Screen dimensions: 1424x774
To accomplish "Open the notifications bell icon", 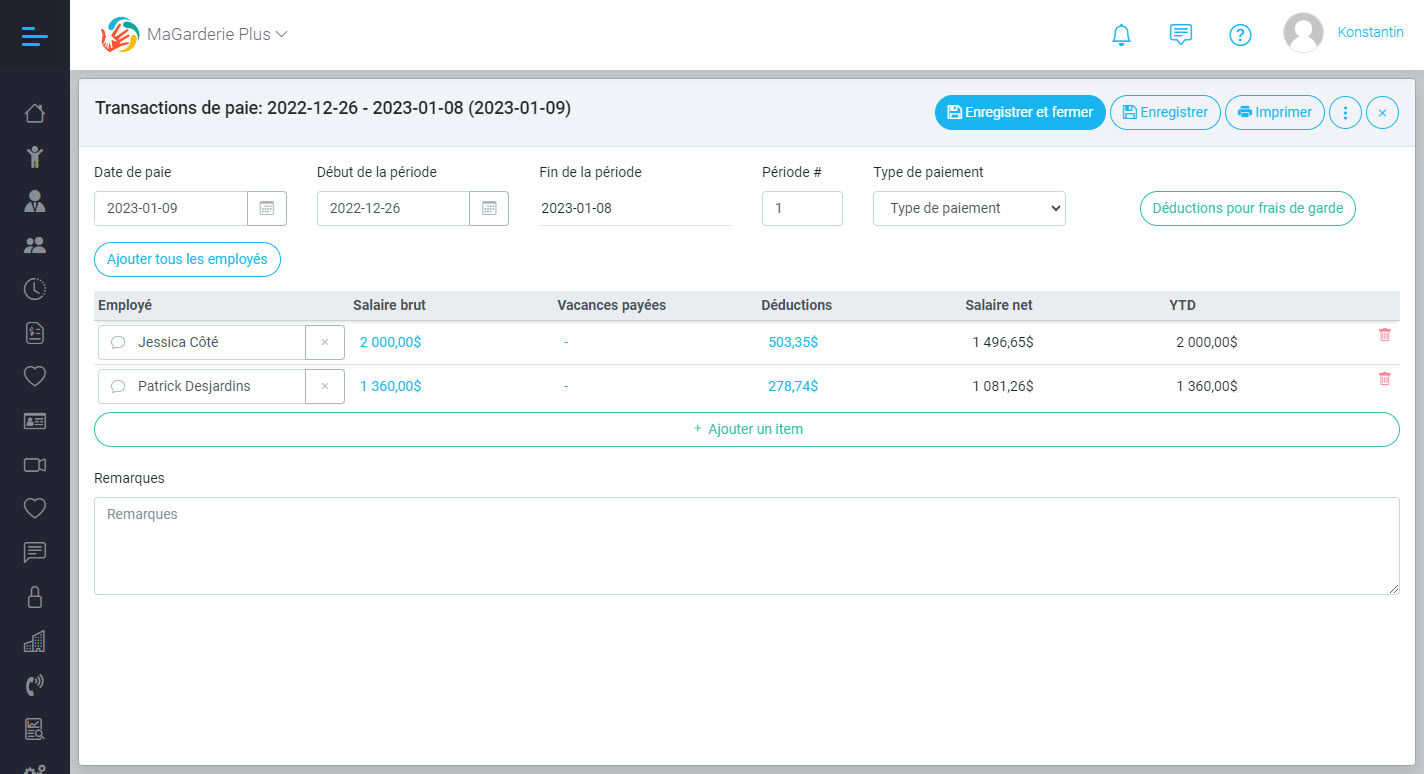I will point(1121,34).
